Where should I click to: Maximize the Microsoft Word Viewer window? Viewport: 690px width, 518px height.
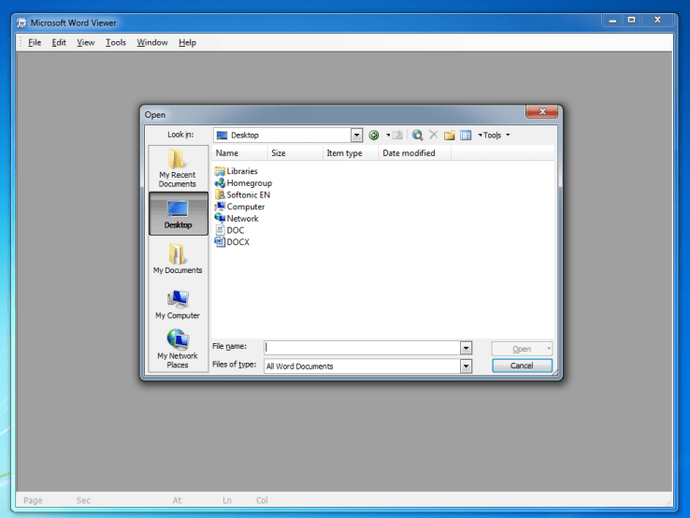pyautogui.click(x=632, y=20)
